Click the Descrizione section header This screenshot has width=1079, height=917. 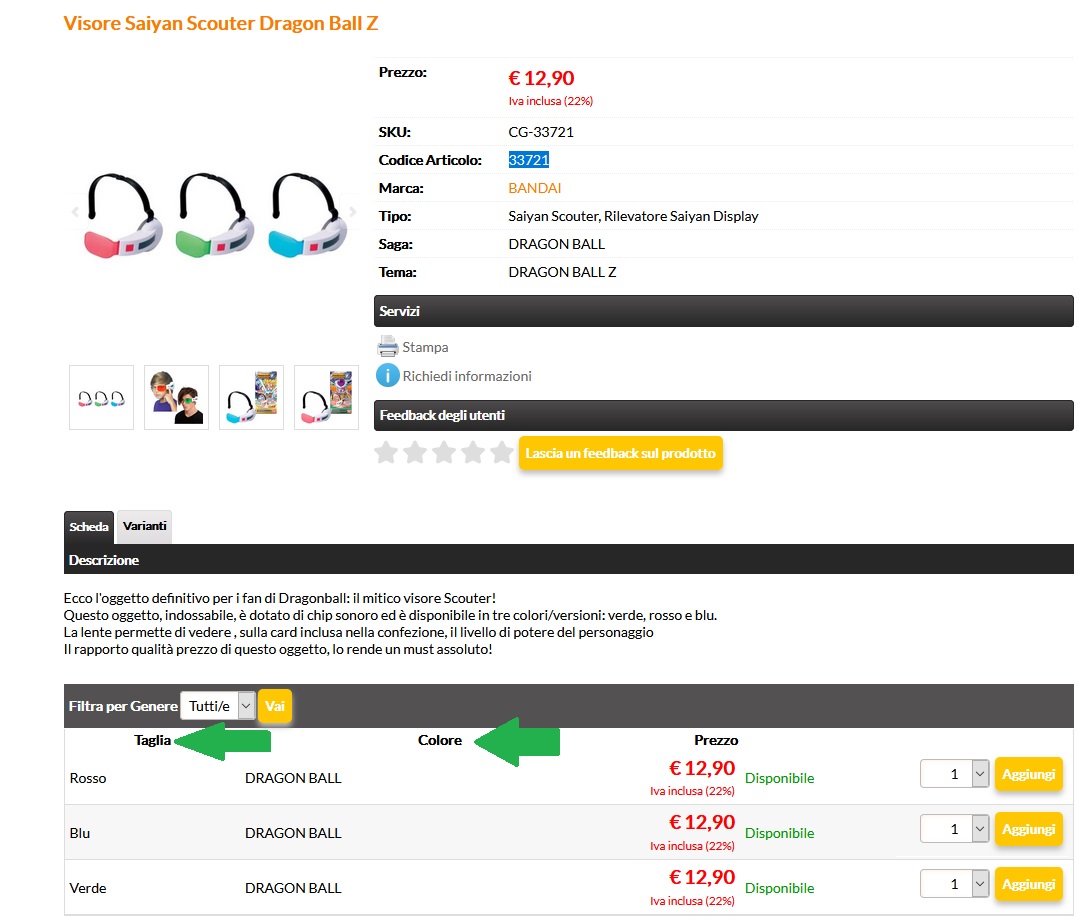click(568, 559)
